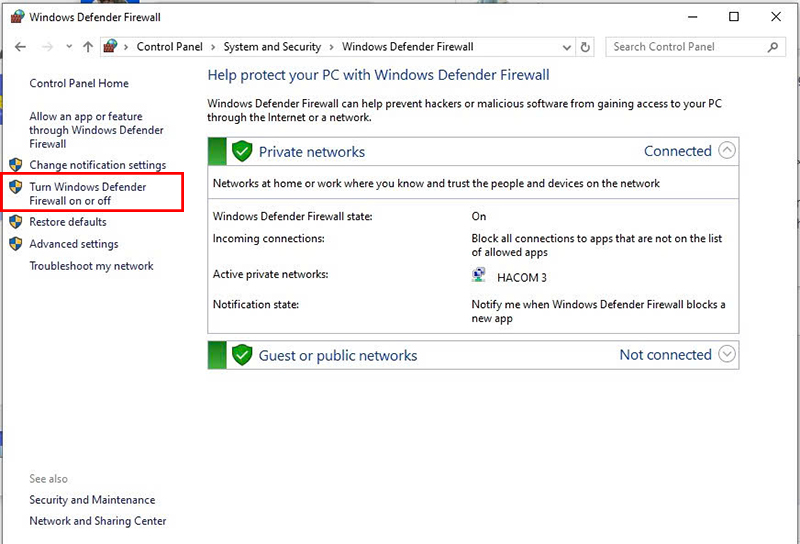800x544 pixels.
Task: Open Troubleshoot my network link
Action: pos(91,266)
